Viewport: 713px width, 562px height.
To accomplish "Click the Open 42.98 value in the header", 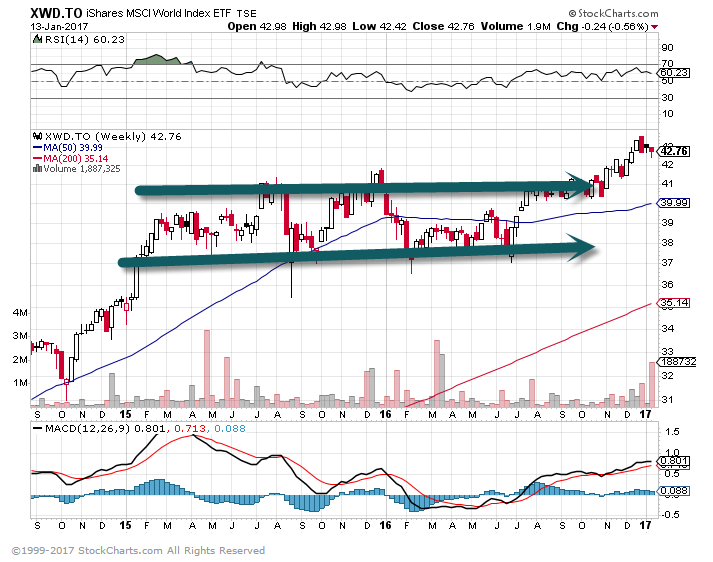I will pos(257,26).
